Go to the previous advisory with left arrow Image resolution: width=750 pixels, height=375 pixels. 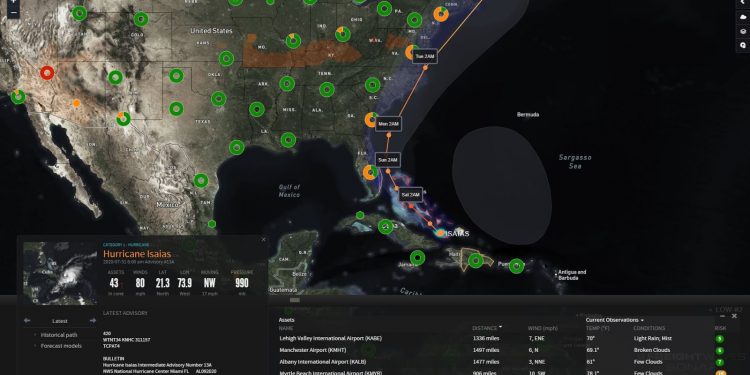tap(27, 320)
